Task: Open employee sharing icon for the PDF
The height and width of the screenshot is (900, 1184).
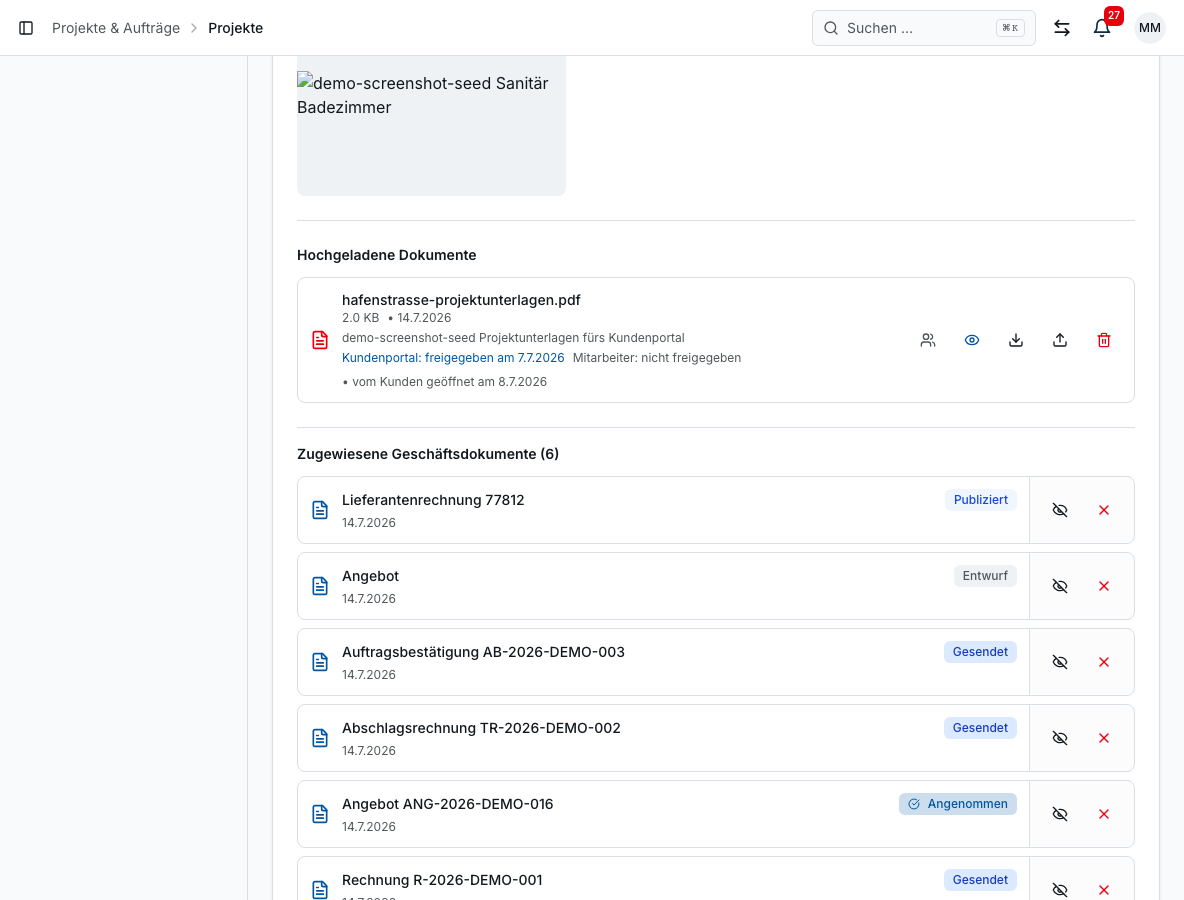Action: [928, 341]
